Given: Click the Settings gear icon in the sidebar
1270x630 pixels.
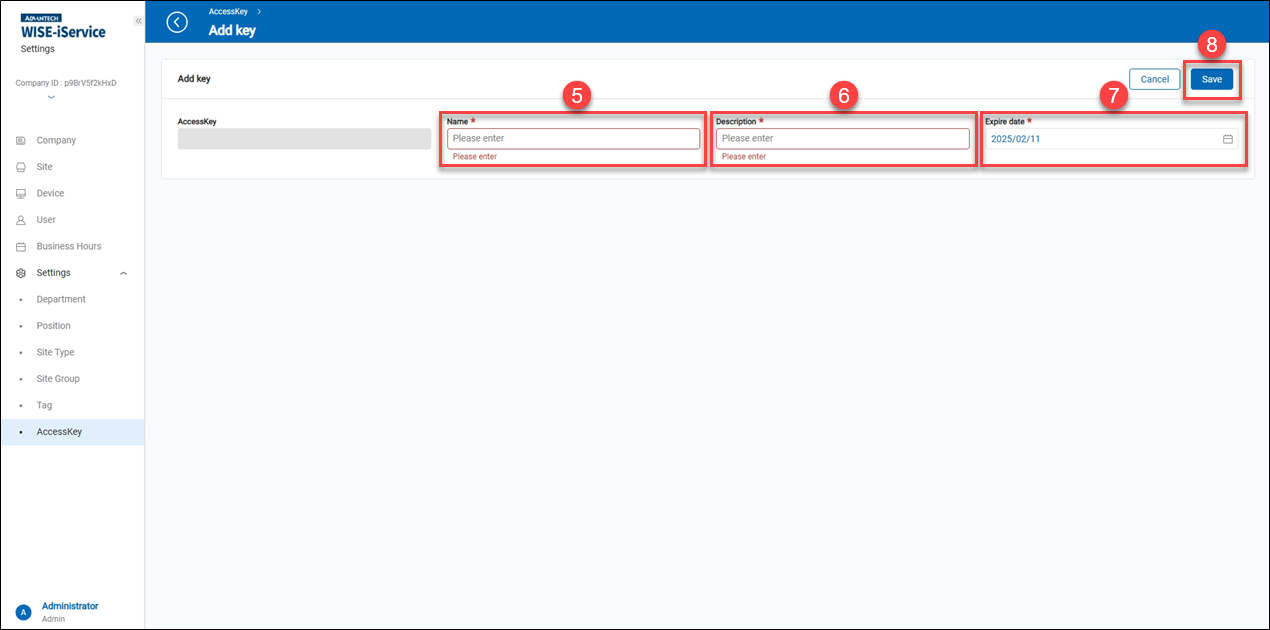Looking at the screenshot, I should 21,272.
